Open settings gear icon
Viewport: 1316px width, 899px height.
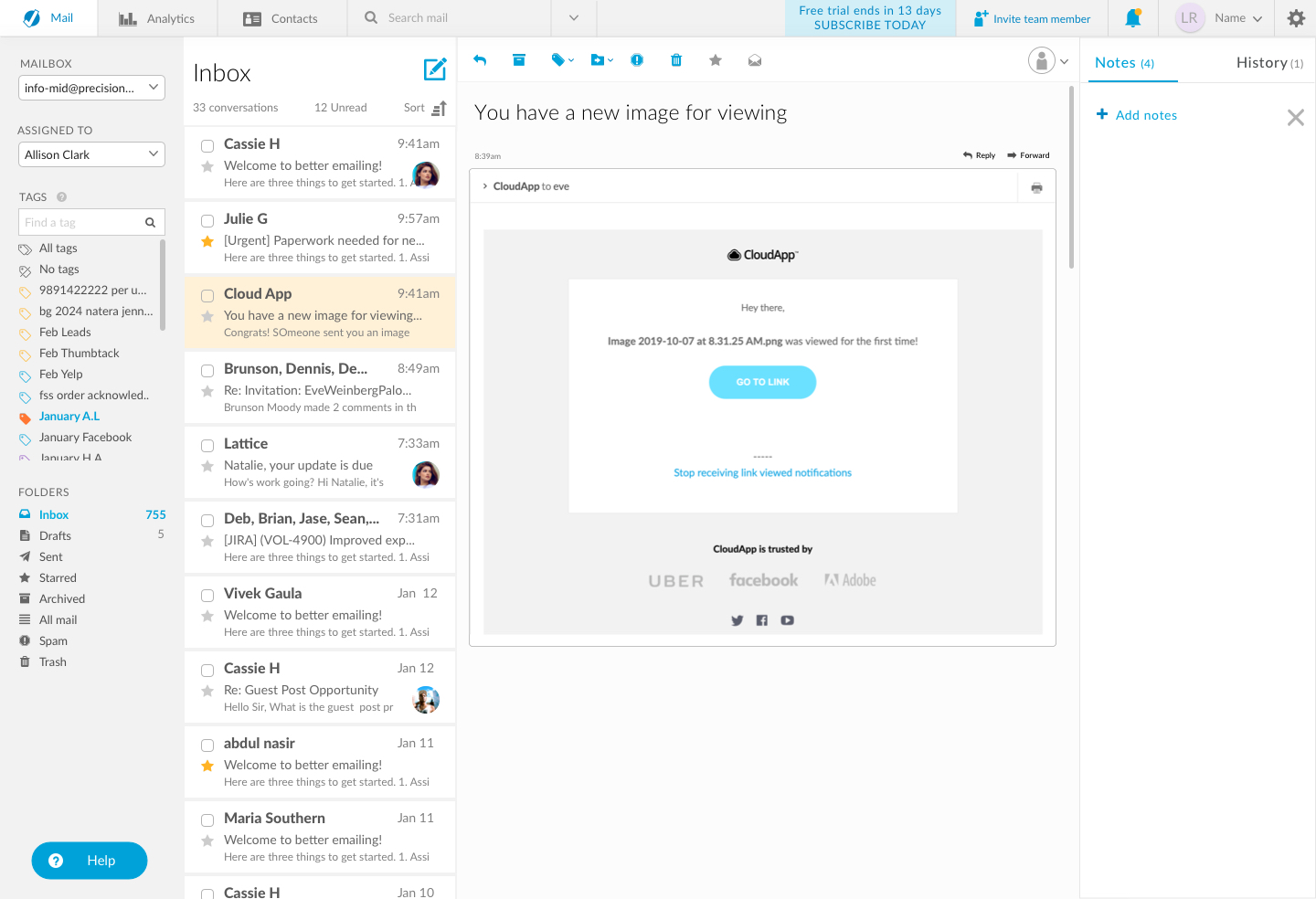1296,18
